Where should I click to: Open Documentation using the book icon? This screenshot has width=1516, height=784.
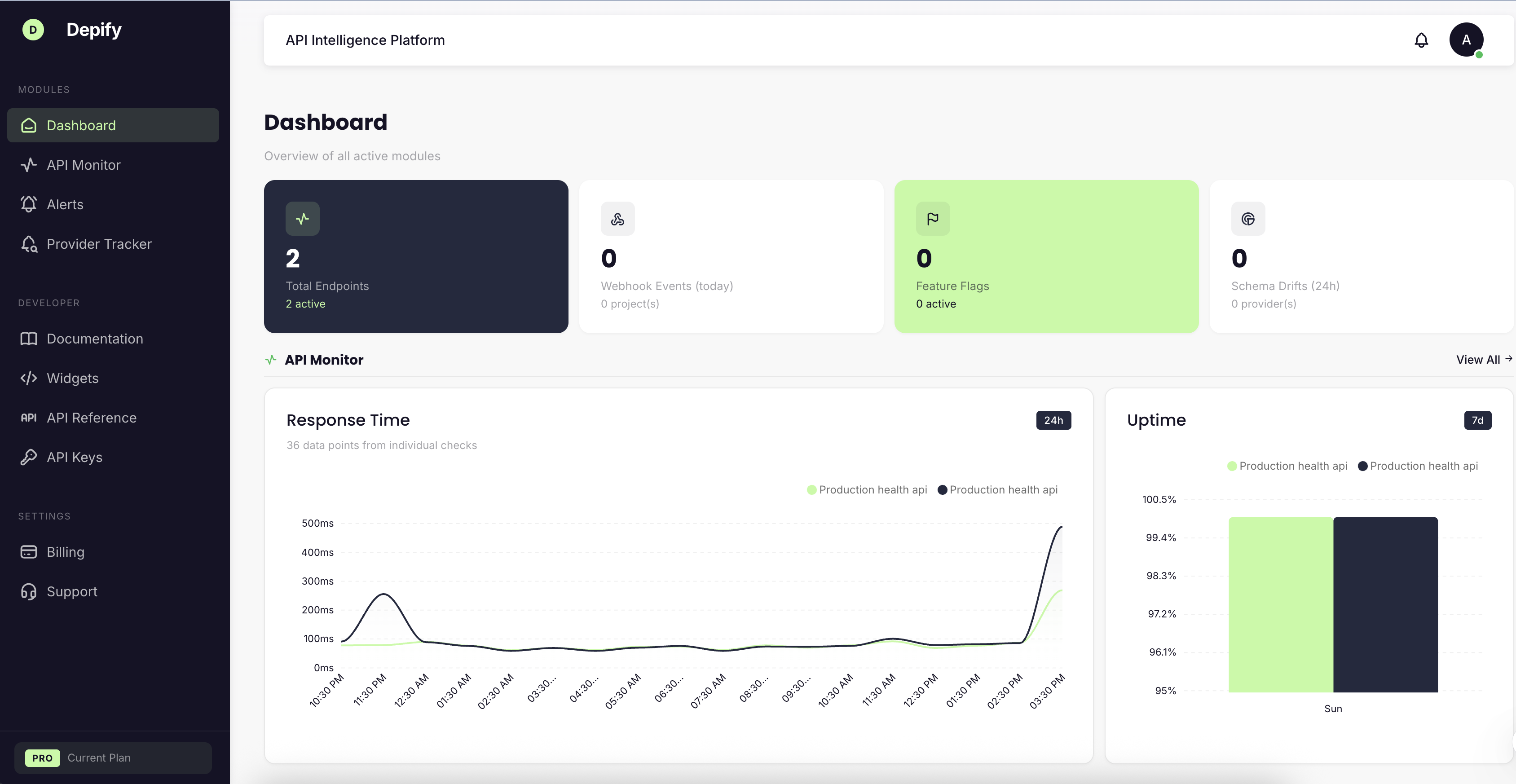pyautogui.click(x=29, y=339)
